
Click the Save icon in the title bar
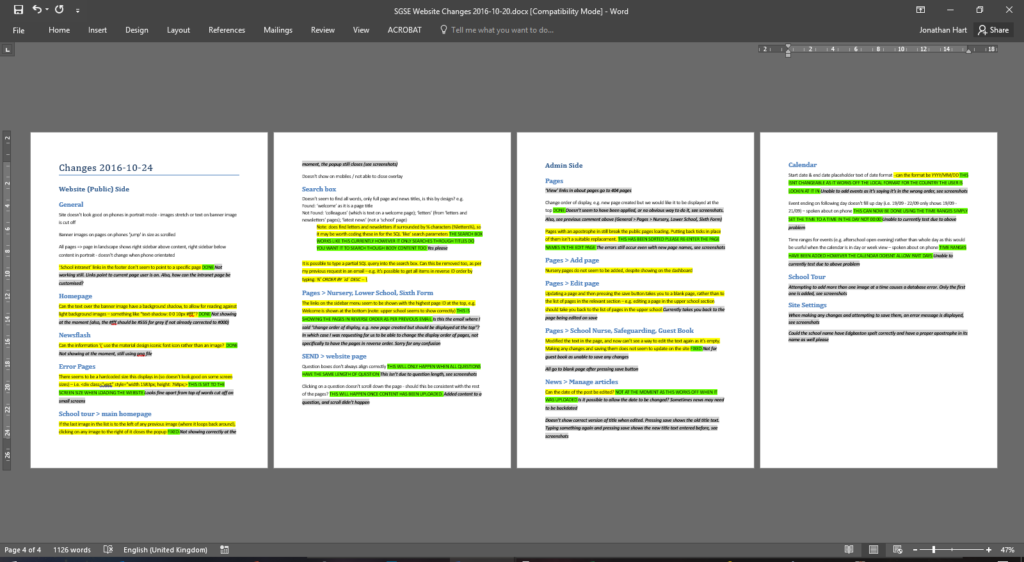click(x=18, y=10)
